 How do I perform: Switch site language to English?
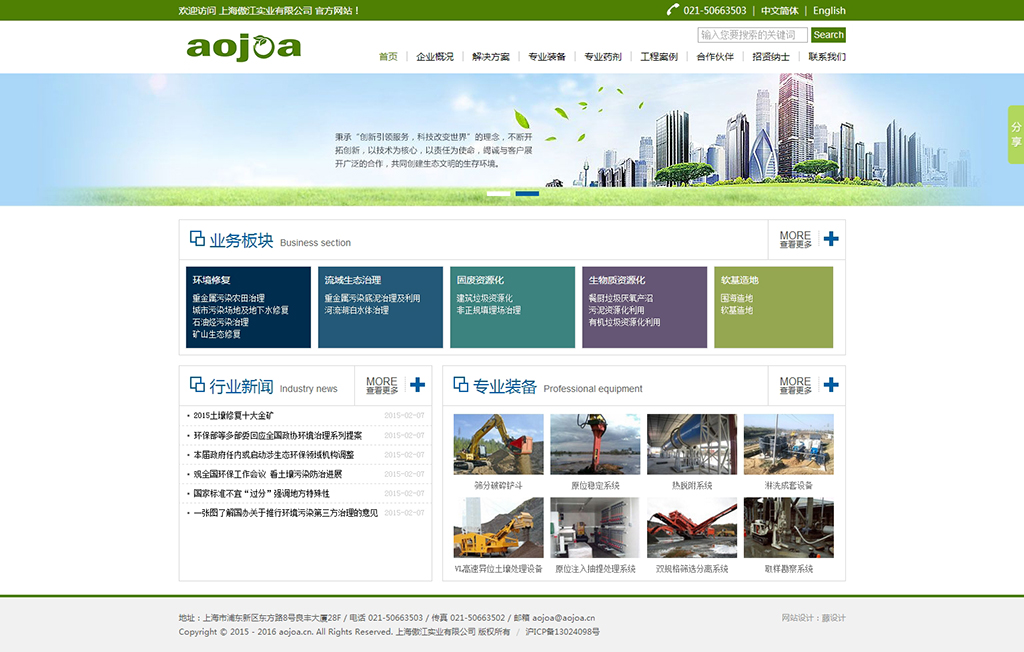[828, 10]
